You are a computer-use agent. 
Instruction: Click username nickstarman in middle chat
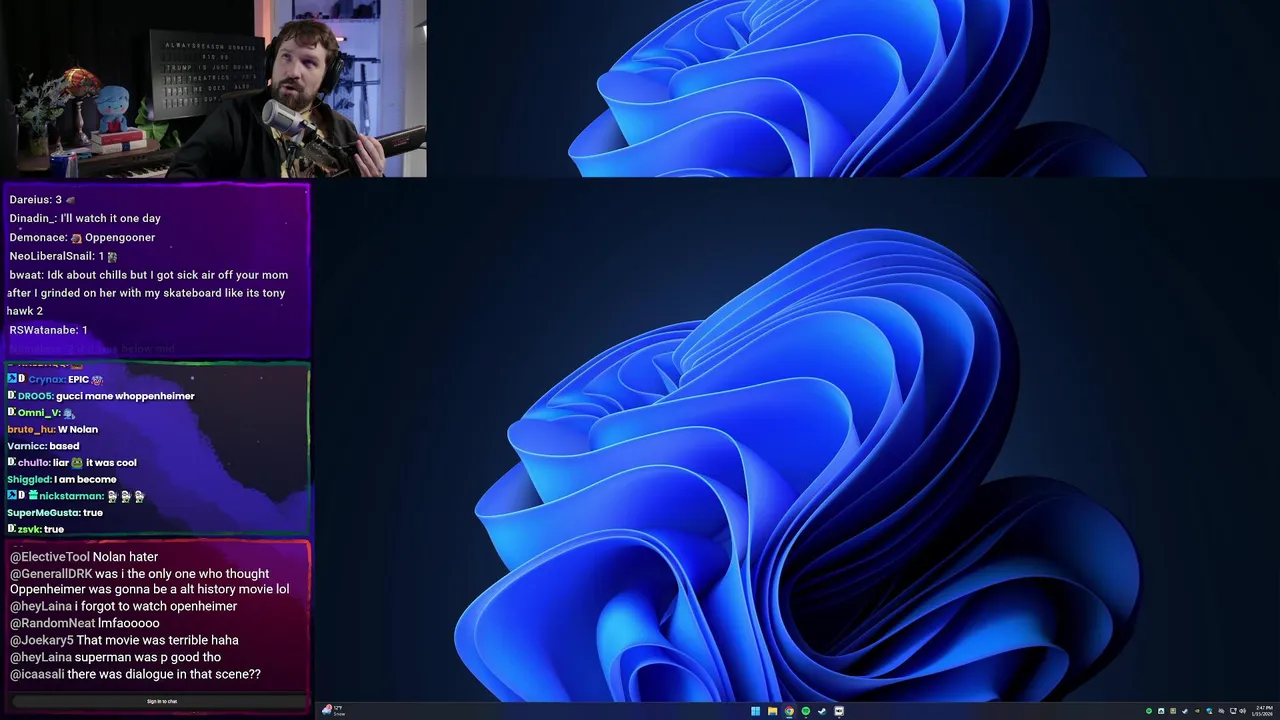[x=71, y=496]
